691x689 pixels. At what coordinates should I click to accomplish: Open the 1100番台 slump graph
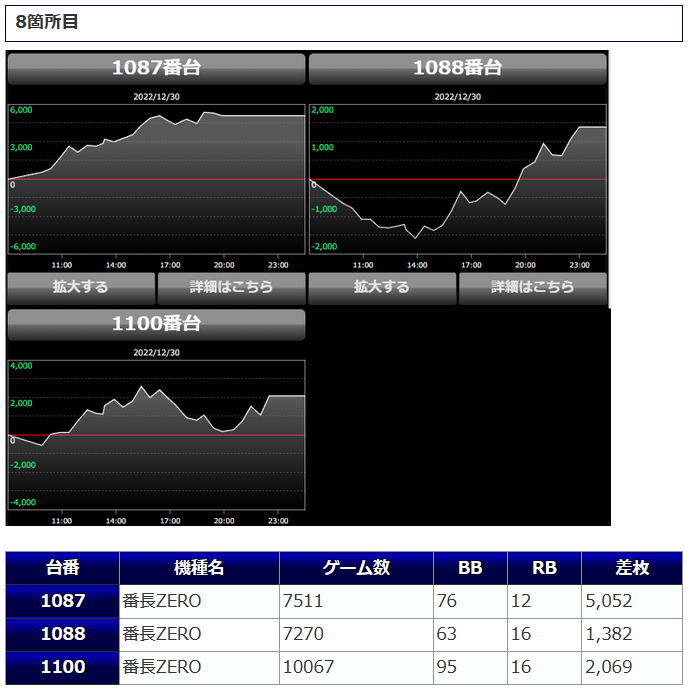point(156,435)
